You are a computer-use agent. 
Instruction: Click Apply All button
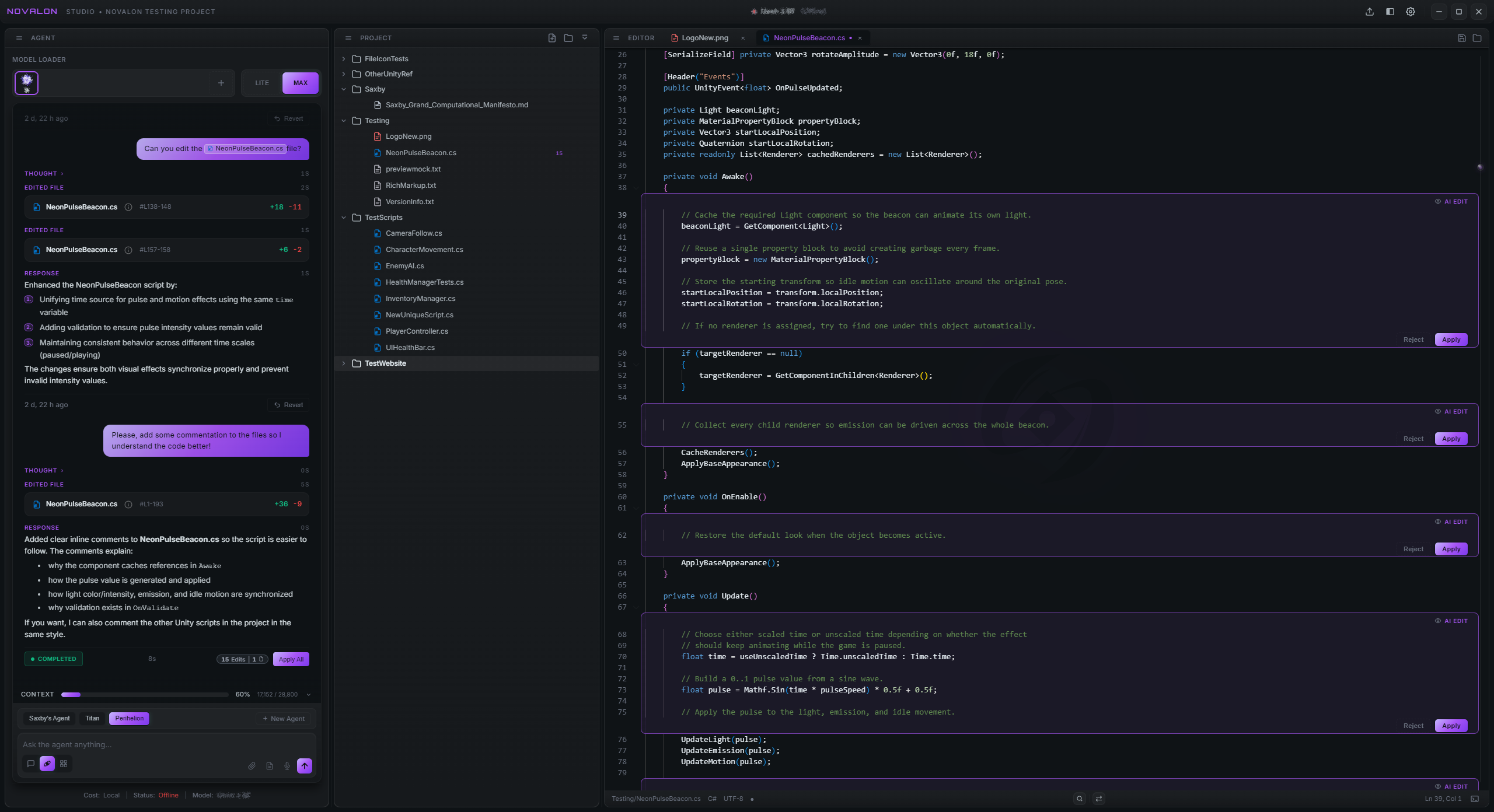click(x=291, y=659)
